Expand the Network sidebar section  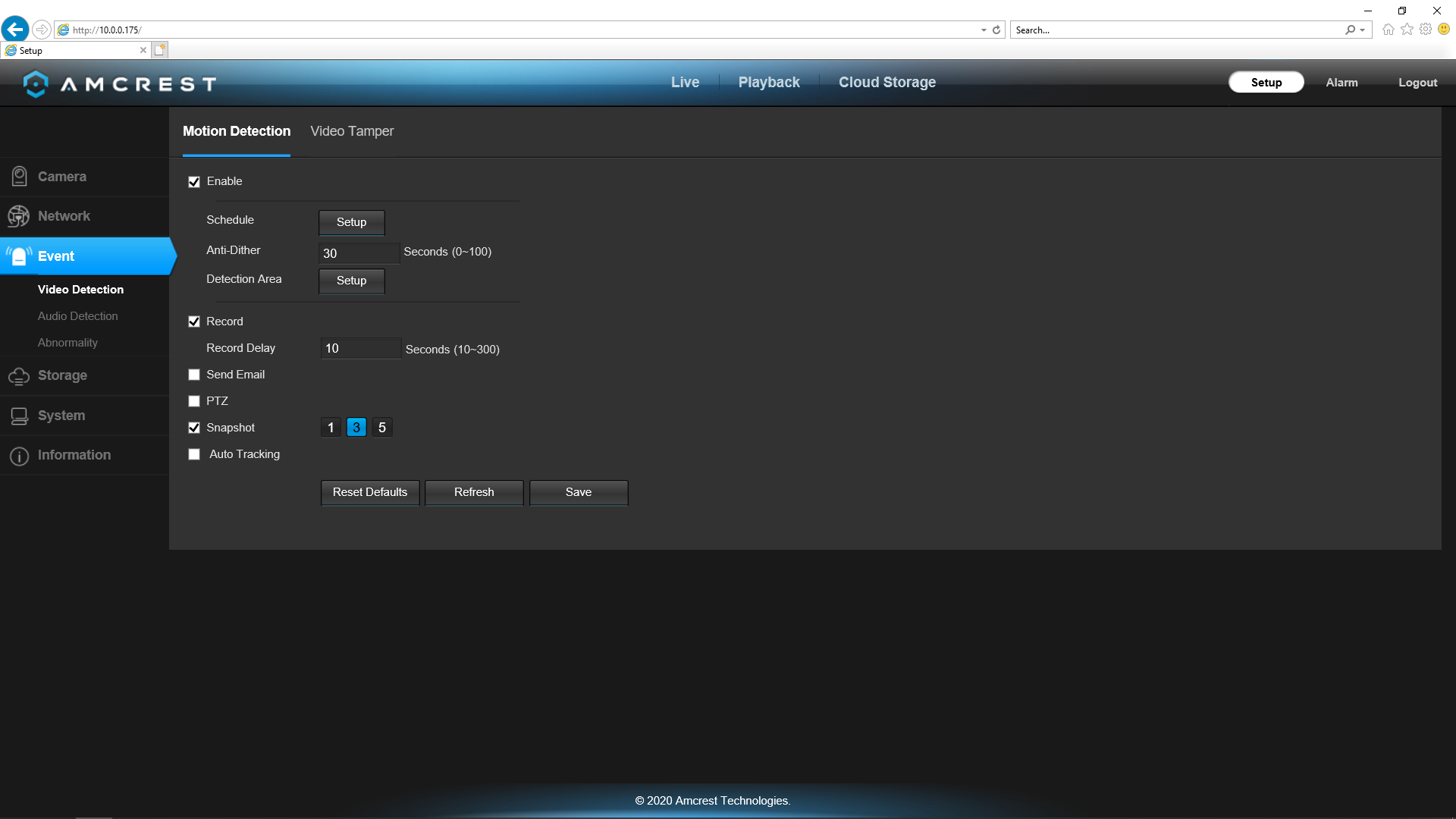(x=84, y=216)
